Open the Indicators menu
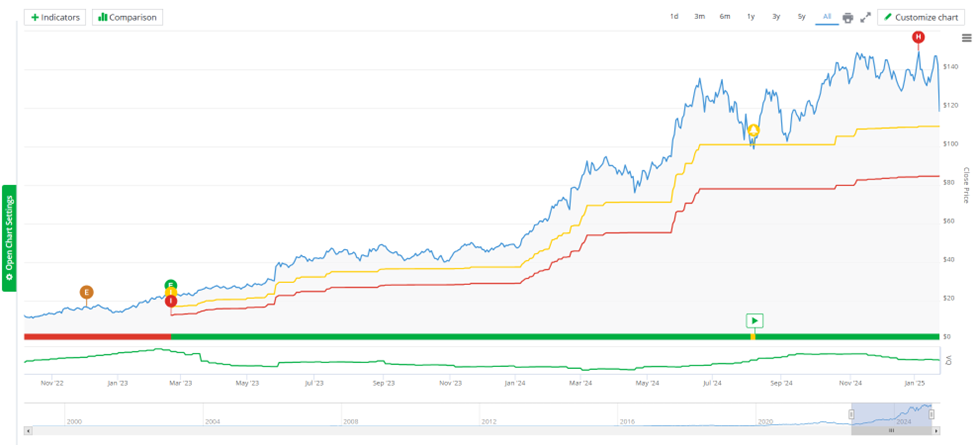This screenshot has height=445, width=975. pyautogui.click(x=55, y=17)
